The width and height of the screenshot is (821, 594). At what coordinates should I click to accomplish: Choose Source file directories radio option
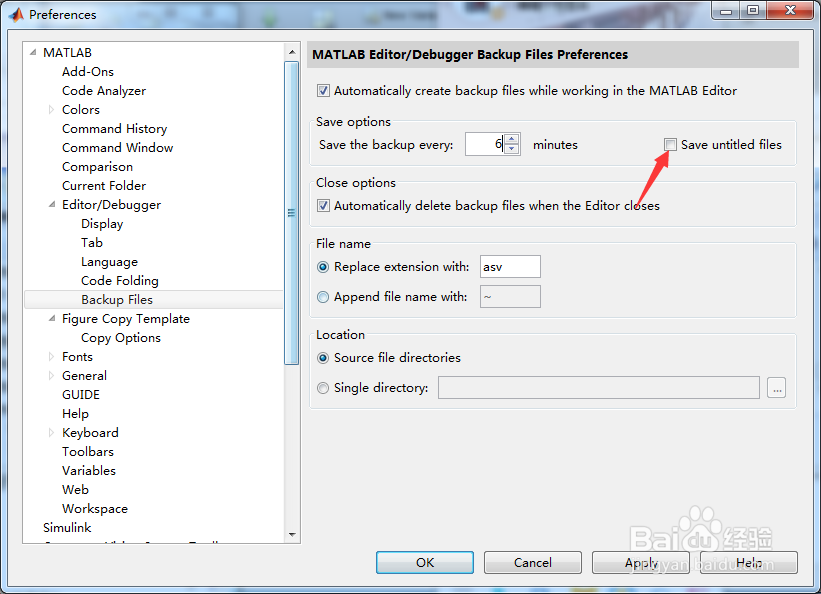pyautogui.click(x=323, y=358)
